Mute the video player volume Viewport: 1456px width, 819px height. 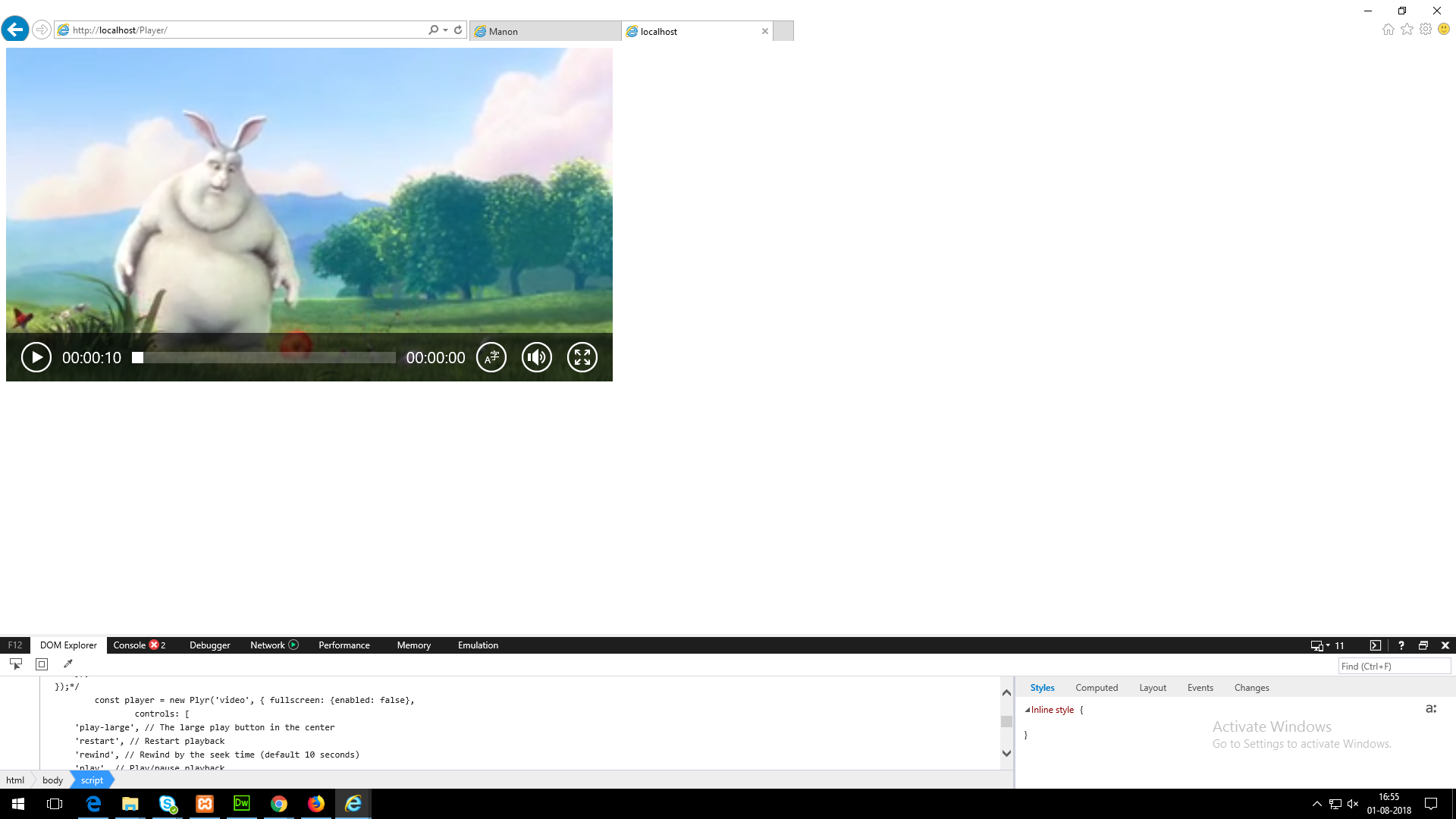click(x=537, y=357)
